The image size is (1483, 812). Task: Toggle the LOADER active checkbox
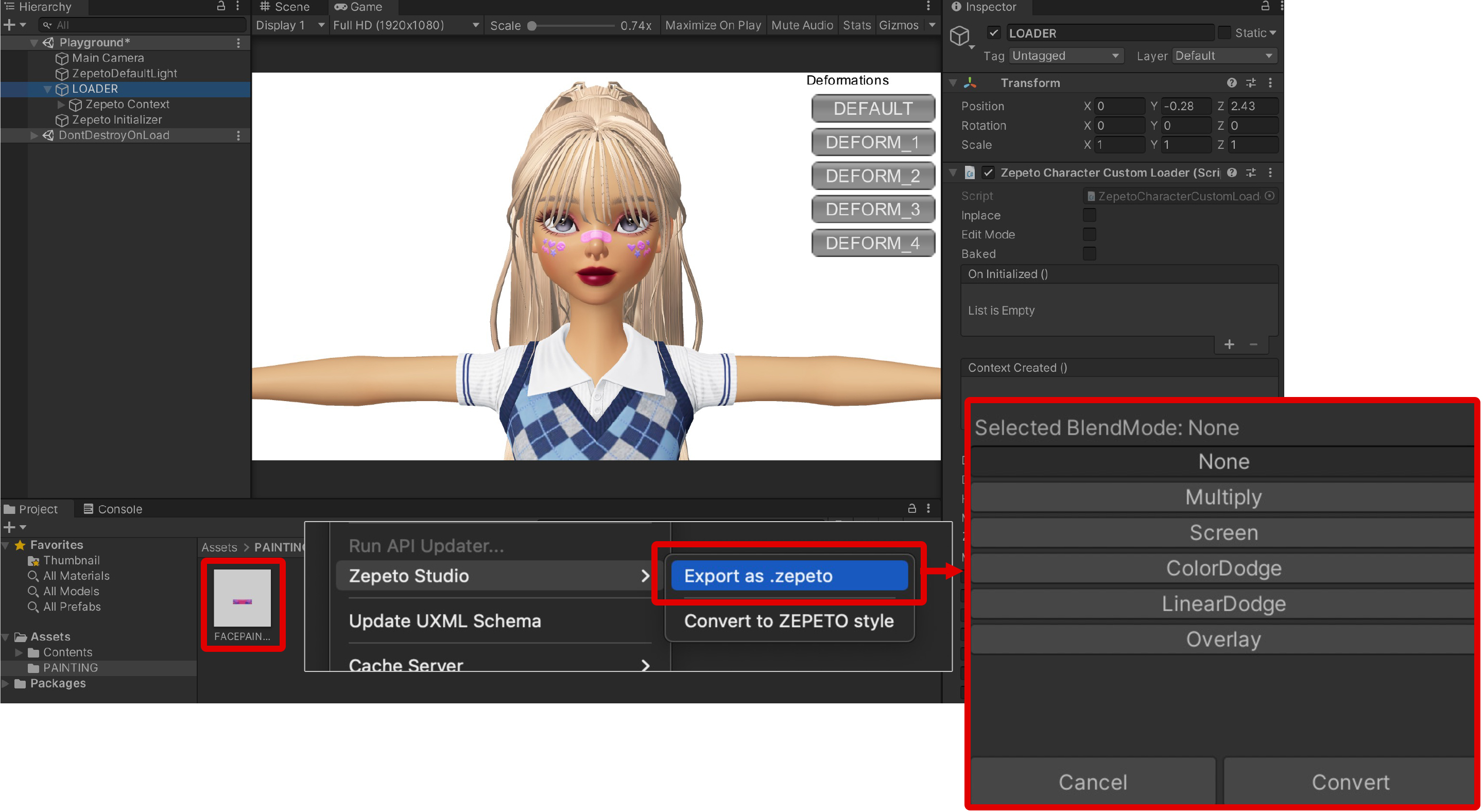[994, 33]
